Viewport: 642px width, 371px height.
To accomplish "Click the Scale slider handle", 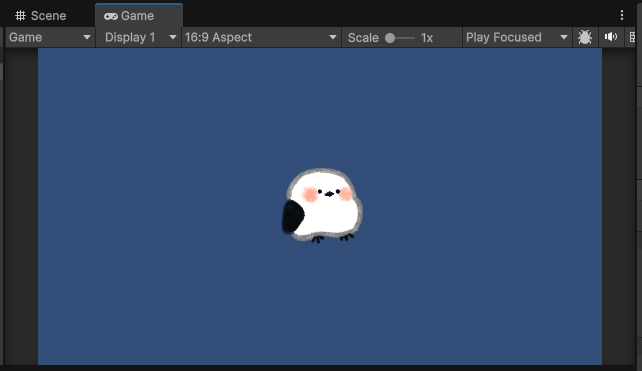I will point(390,38).
